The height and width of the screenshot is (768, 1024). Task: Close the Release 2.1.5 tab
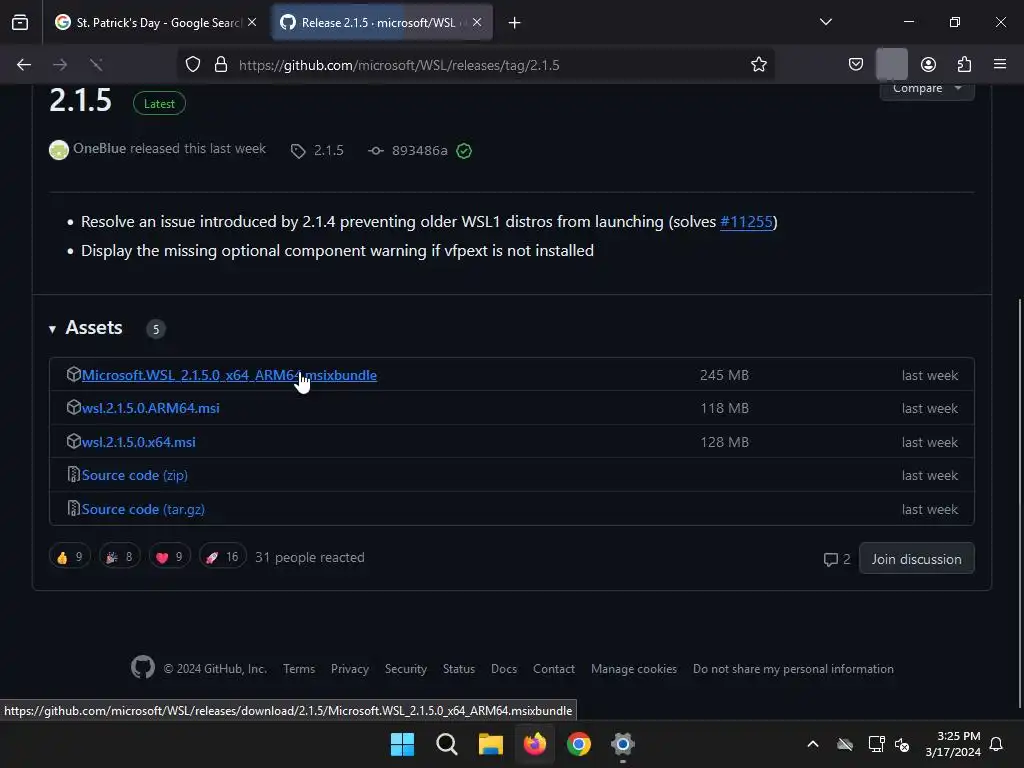tap(477, 22)
